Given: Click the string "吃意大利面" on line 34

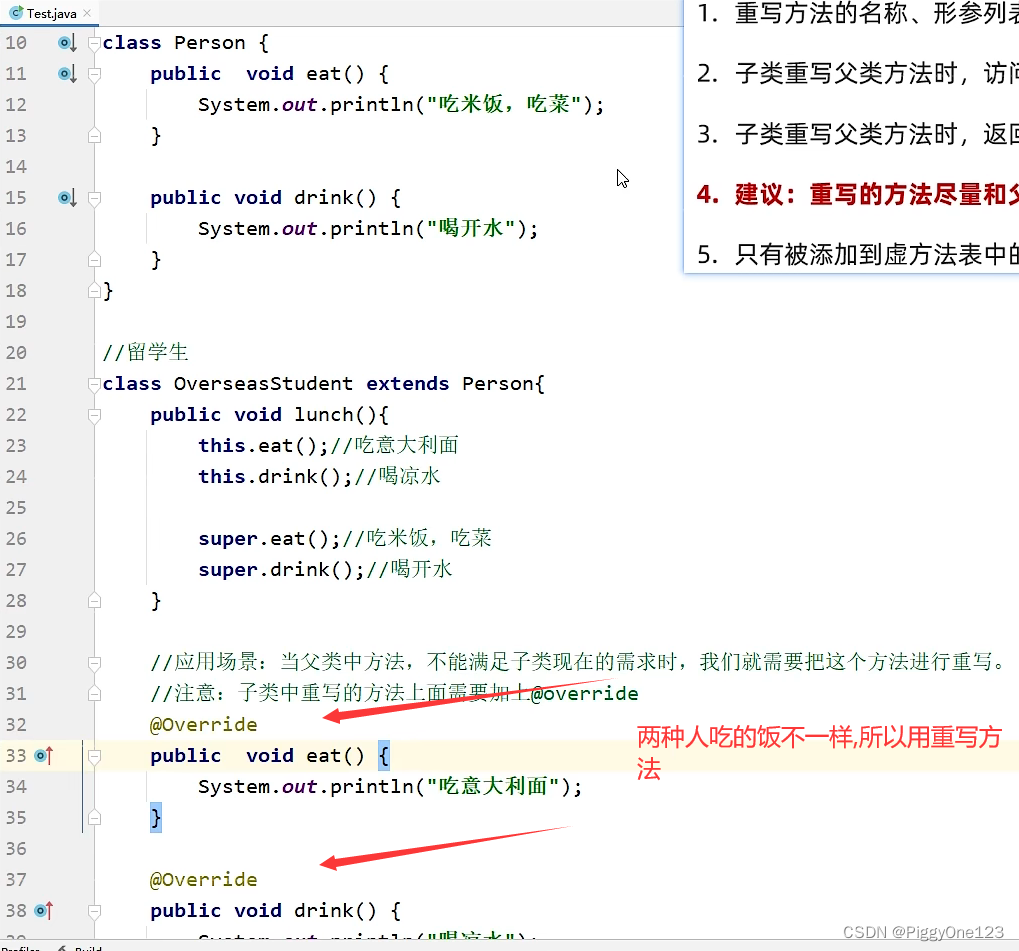Looking at the screenshot, I should 493,787.
